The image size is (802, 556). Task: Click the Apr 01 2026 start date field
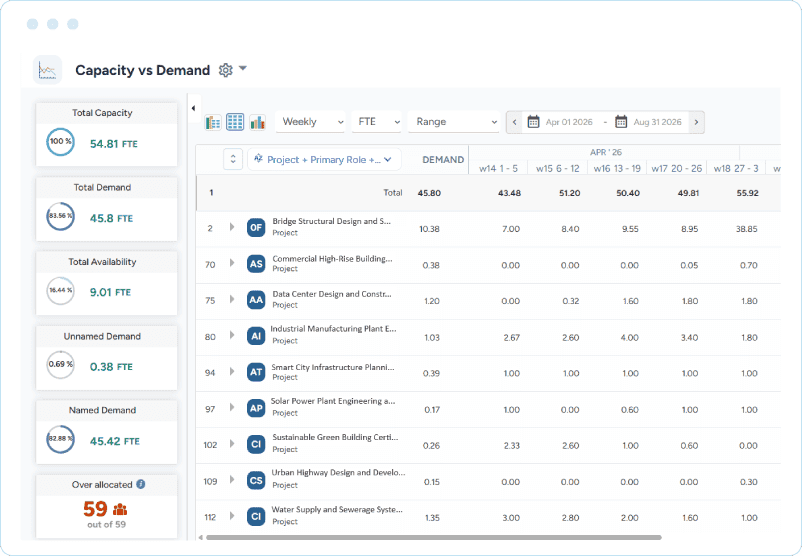click(569, 122)
